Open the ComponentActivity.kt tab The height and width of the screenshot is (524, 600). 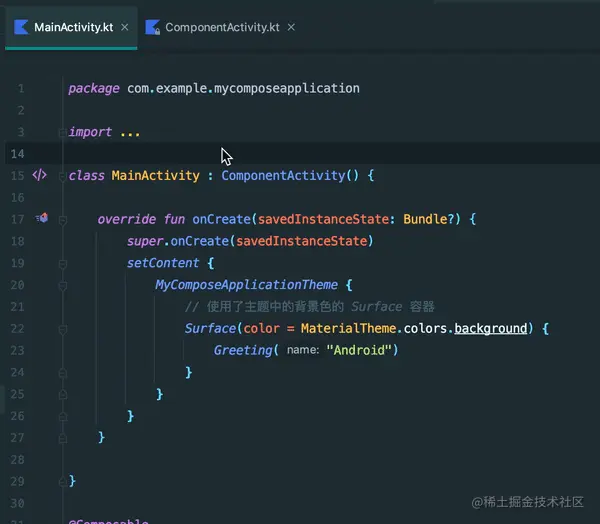[222, 27]
